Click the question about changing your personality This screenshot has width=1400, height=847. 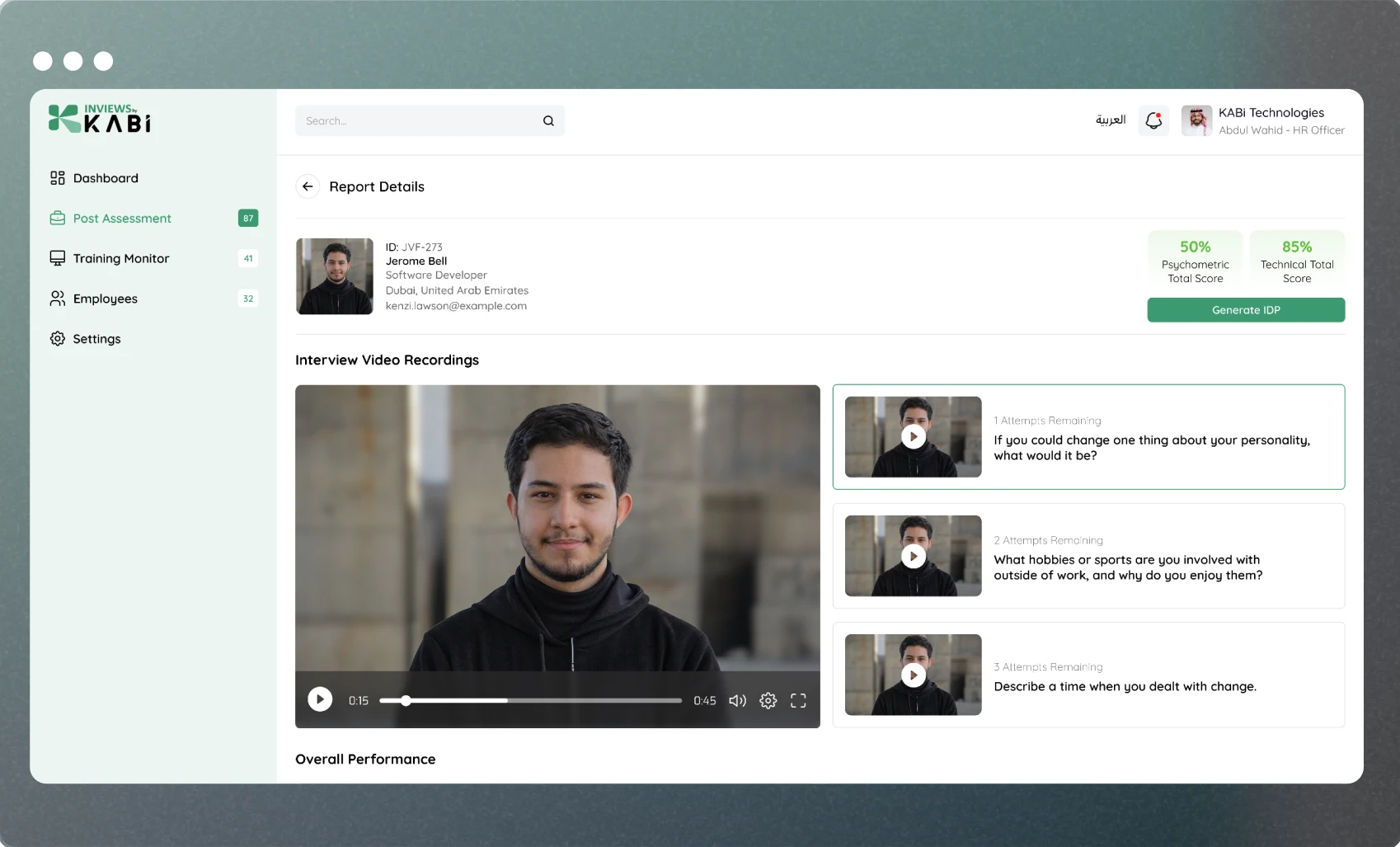coord(1152,448)
